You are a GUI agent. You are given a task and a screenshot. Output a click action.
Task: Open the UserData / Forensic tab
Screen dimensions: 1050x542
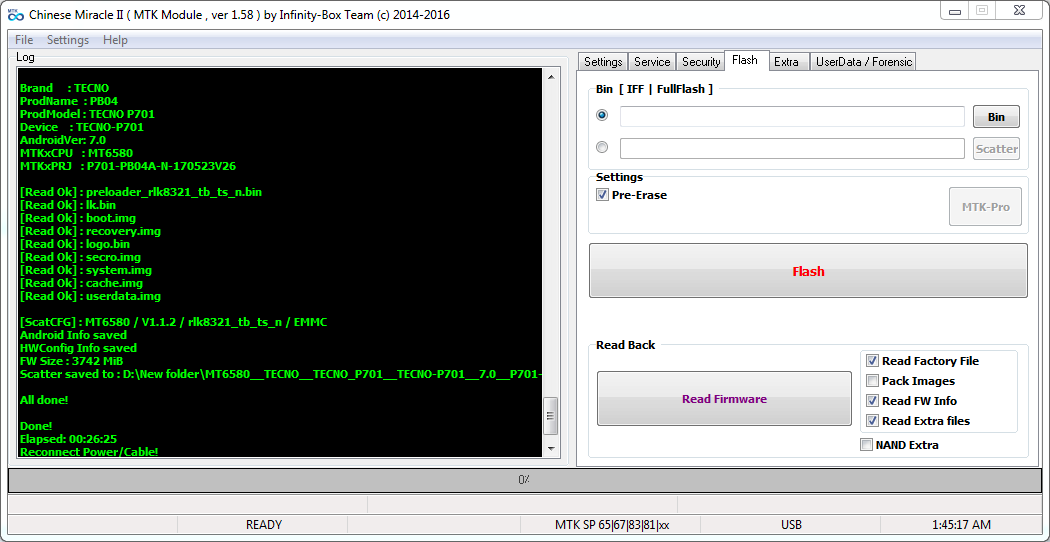click(863, 62)
